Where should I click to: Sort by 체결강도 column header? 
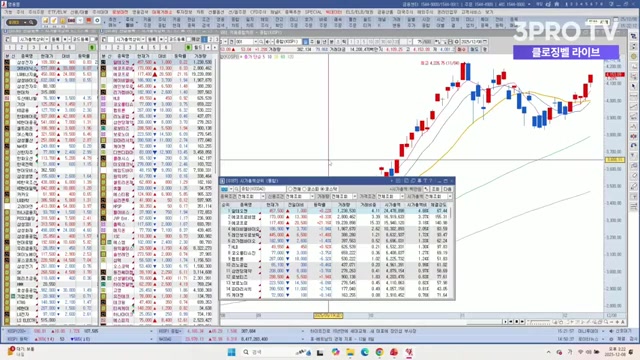[438, 204]
